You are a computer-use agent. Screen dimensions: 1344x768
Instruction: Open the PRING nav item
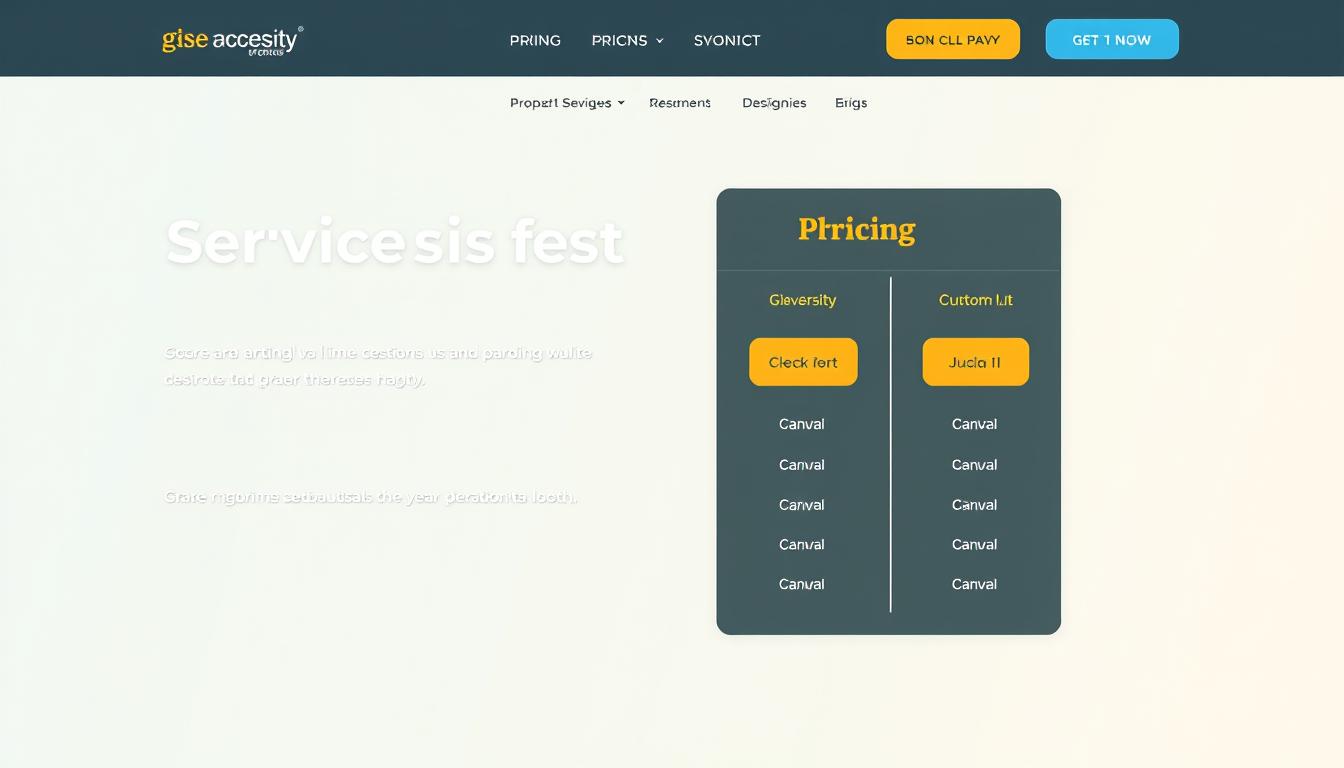point(535,40)
